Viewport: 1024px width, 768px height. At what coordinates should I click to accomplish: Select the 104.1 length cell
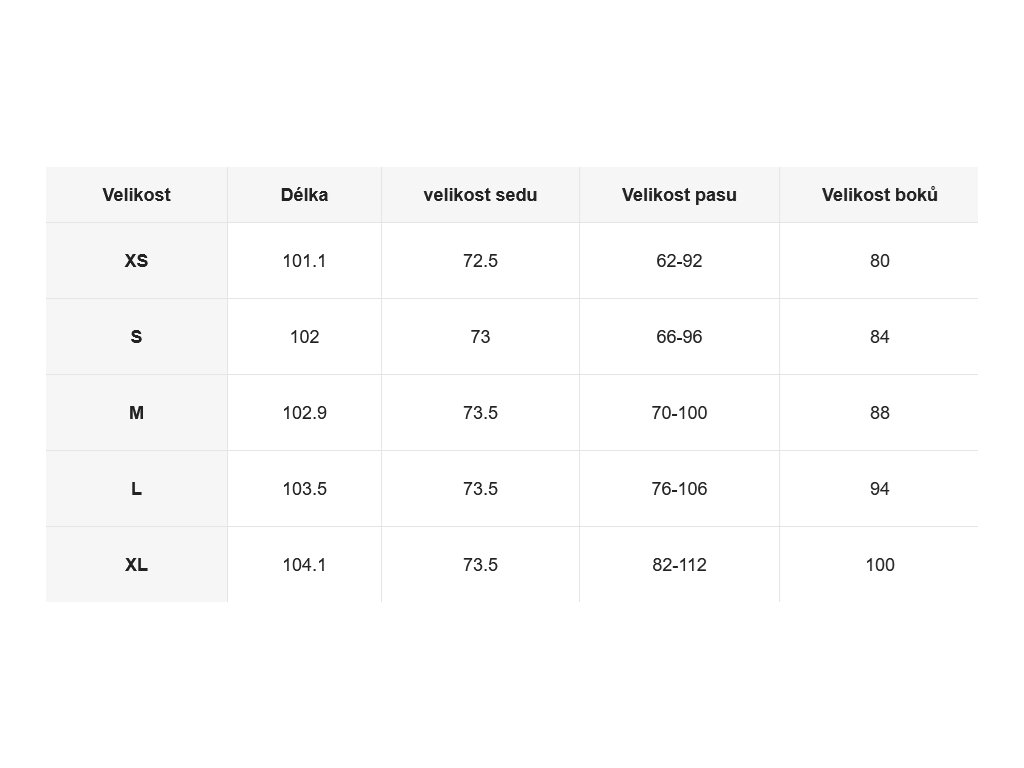[304, 564]
